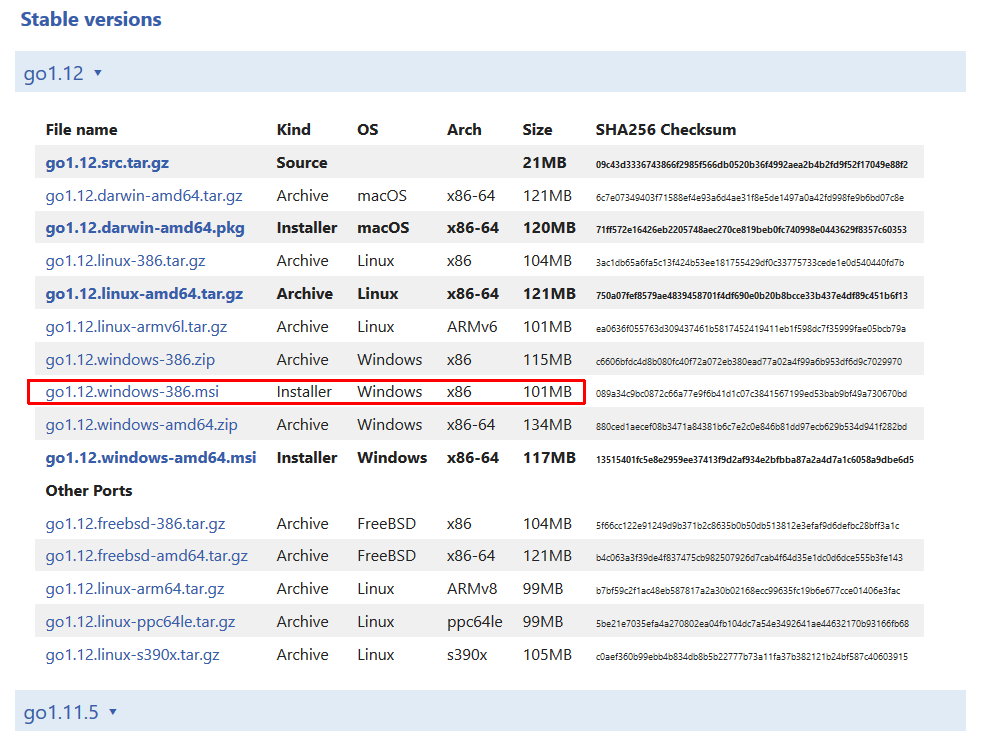Screen dimensions: 982x755
Task: Click Source kind in src.tar.gz row
Action: [302, 163]
